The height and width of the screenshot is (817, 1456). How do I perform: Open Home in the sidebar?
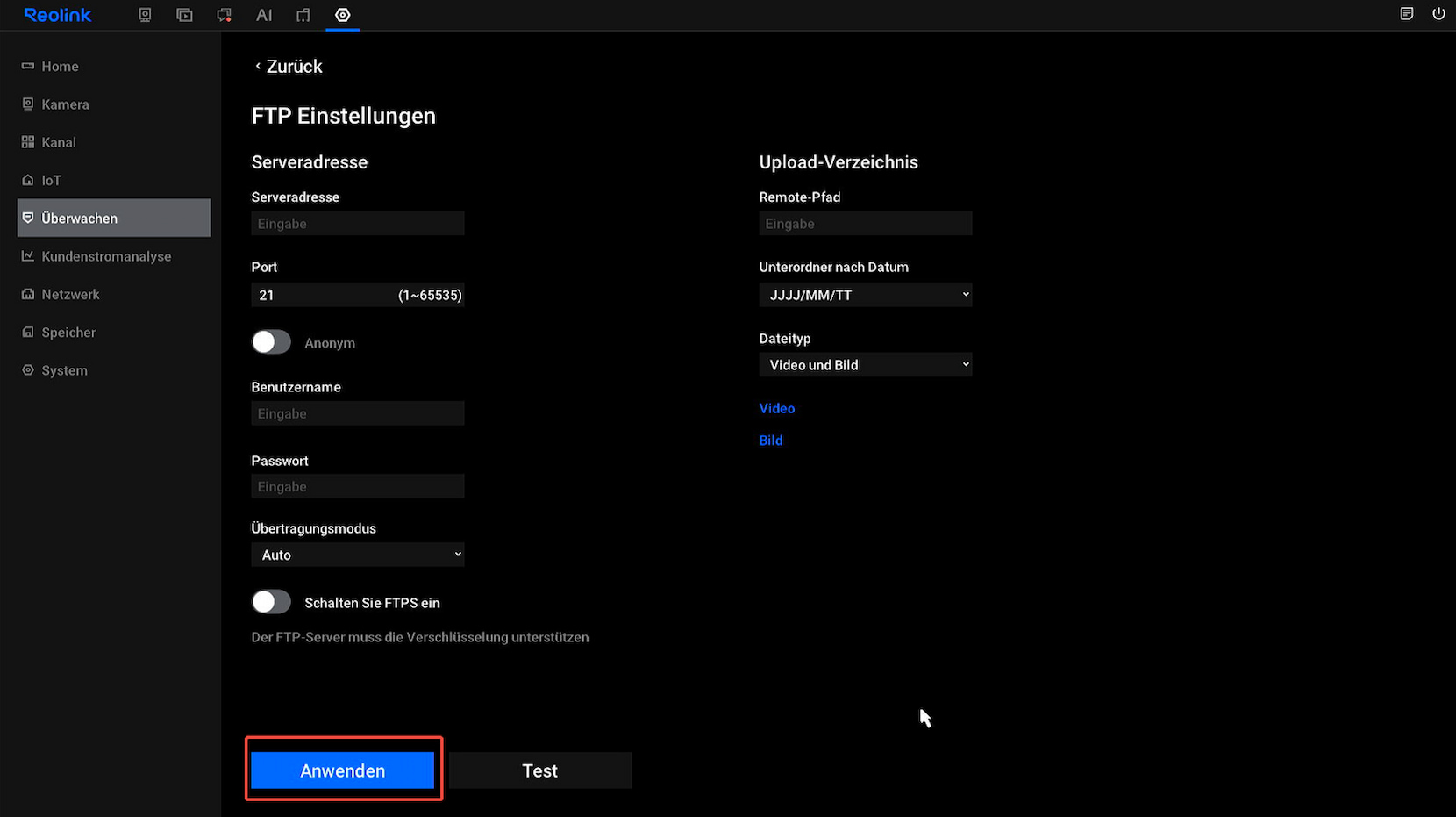(x=114, y=66)
